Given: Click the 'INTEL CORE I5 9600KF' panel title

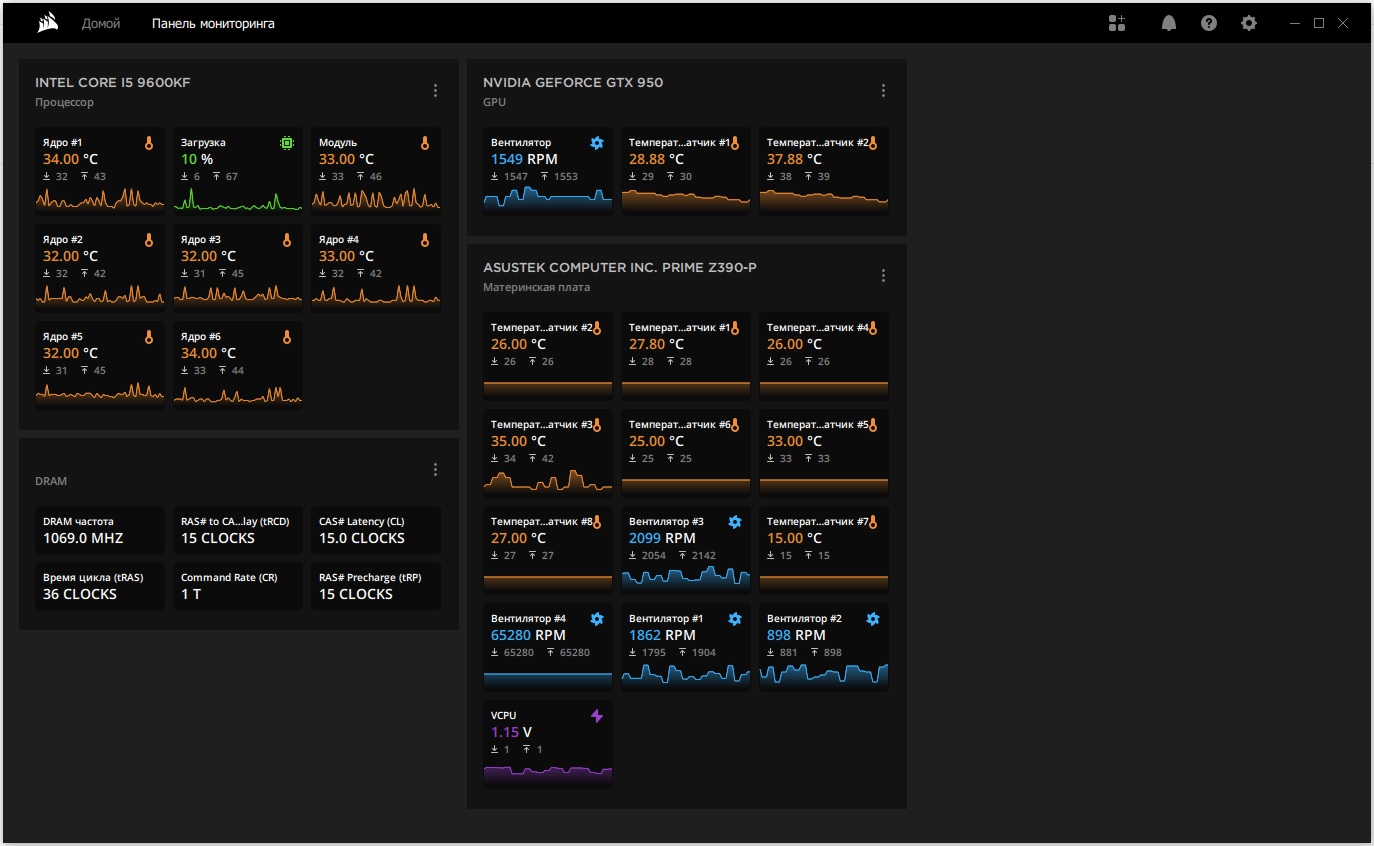Looking at the screenshot, I should coord(112,83).
